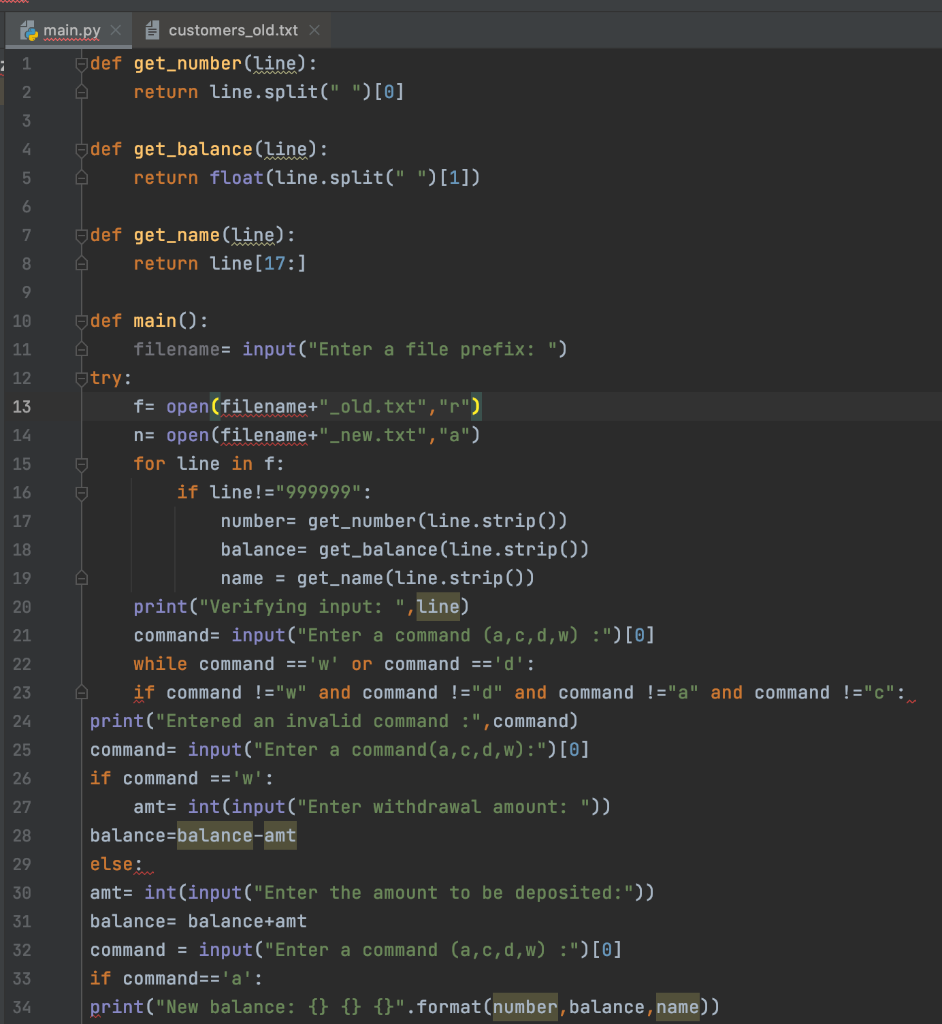Click 'line[17:]' slice on line 8
The width and height of the screenshot is (942, 1024).
pyautogui.click(x=258, y=264)
